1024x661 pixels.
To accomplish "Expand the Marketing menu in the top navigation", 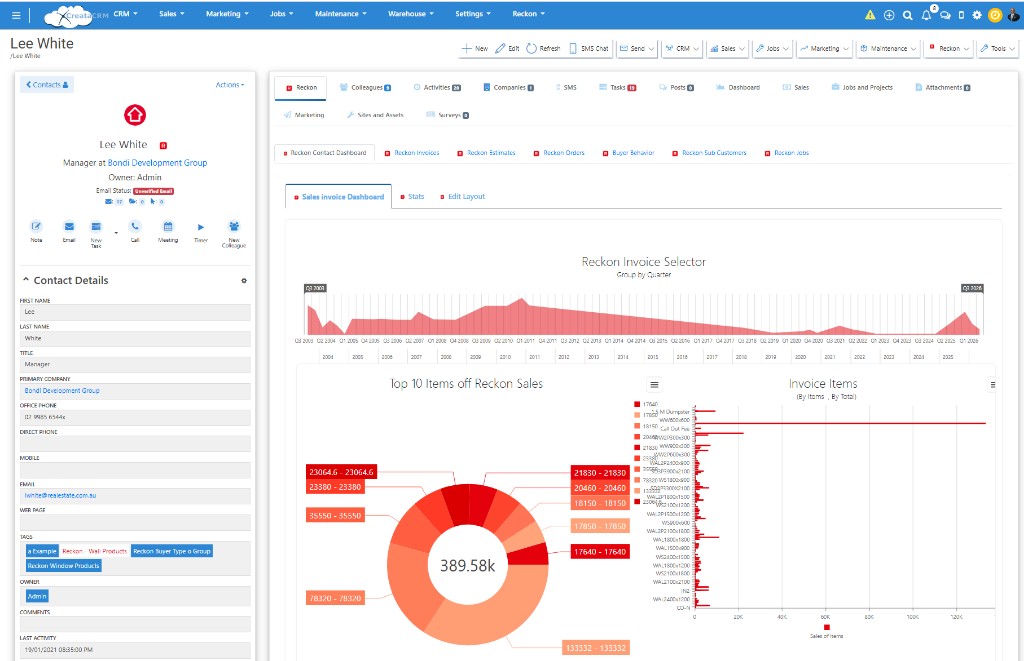I will point(227,14).
